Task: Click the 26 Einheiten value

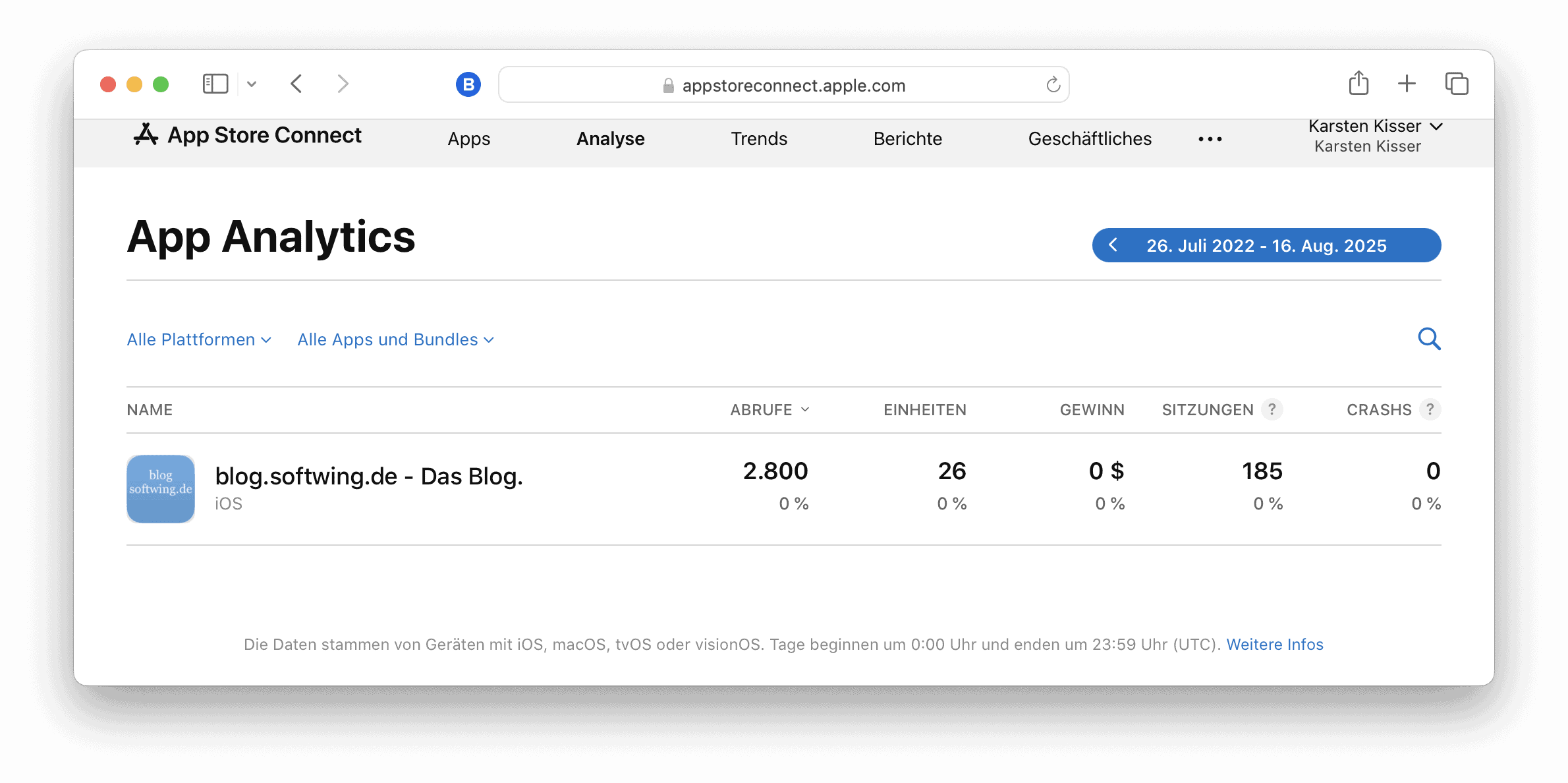Action: [x=952, y=471]
